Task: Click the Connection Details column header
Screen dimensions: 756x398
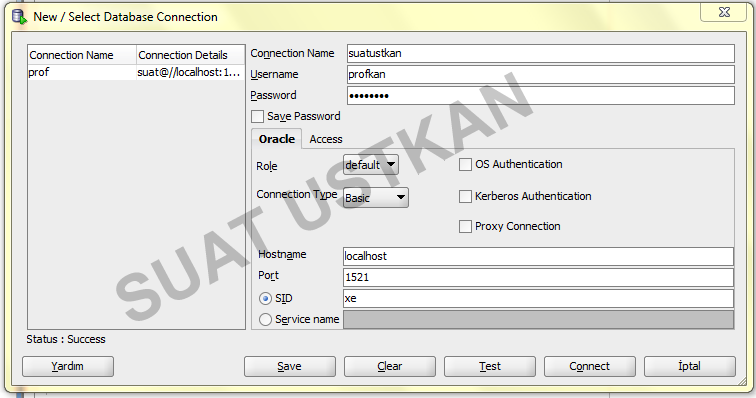Action: pos(190,55)
